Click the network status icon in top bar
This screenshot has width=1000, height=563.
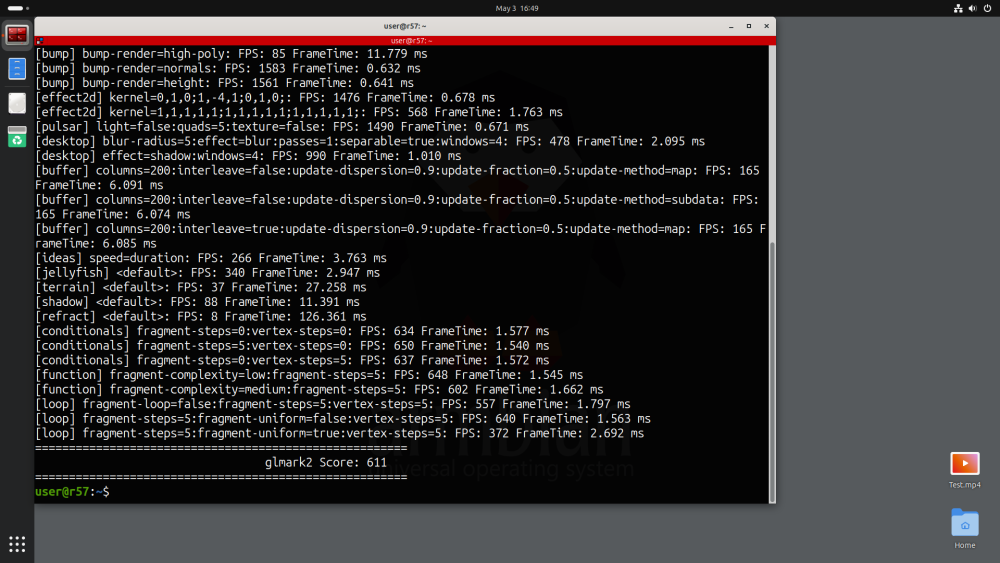coord(958,8)
